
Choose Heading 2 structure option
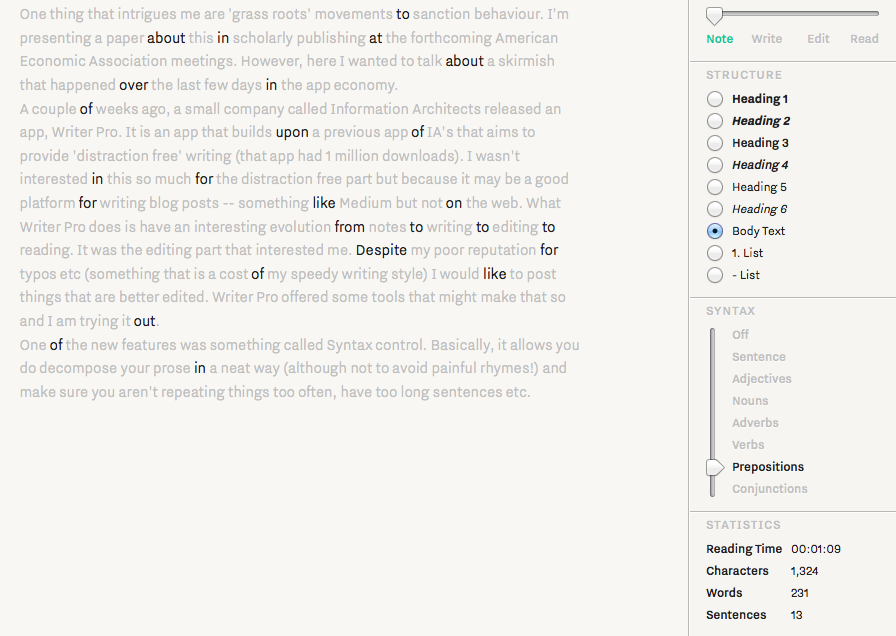(x=715, y=121)
